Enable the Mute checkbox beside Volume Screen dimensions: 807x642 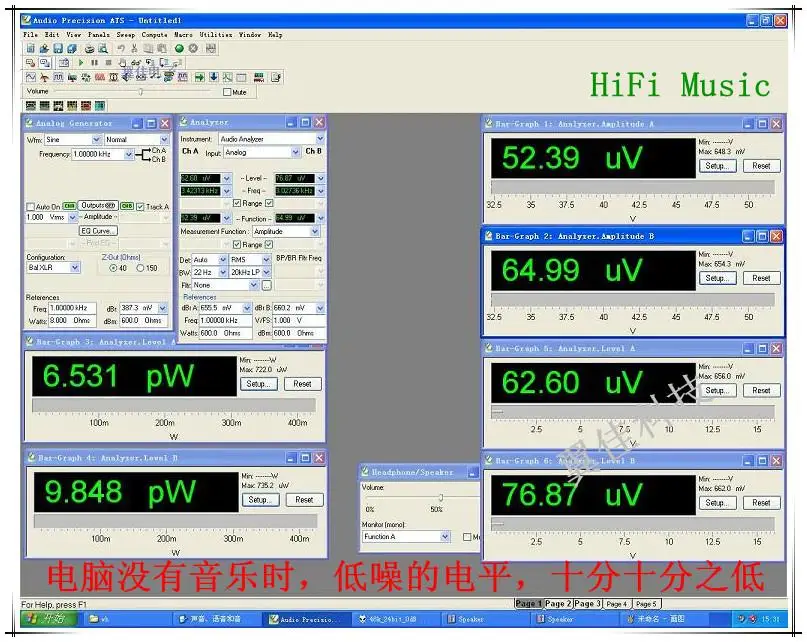[x=227, y=92]
